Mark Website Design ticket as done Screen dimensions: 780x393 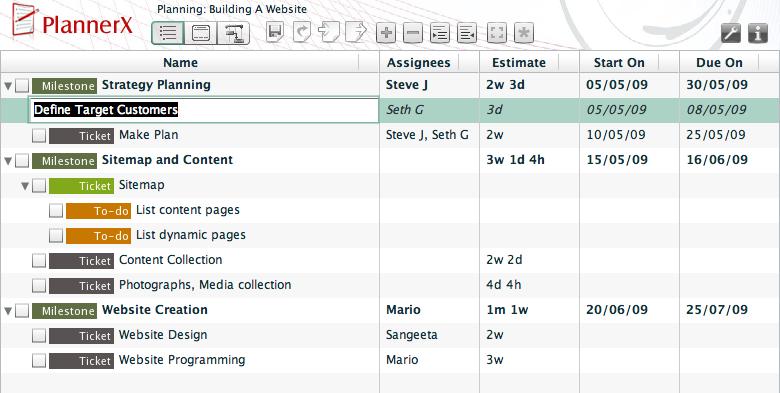click(39, 336)
